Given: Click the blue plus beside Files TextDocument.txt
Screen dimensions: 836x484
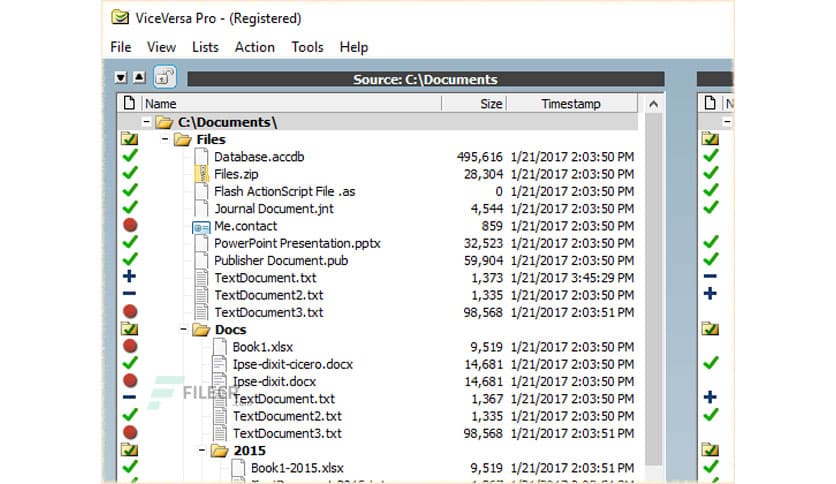Looking at the screenshot, I should 129,276.
